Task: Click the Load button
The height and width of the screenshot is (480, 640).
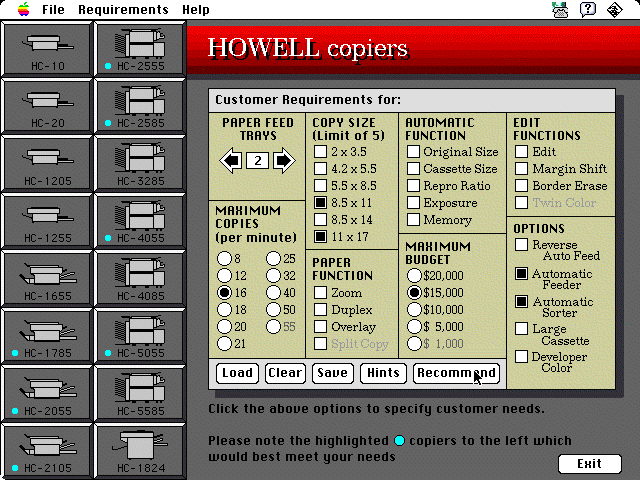Action: point(237,373)
